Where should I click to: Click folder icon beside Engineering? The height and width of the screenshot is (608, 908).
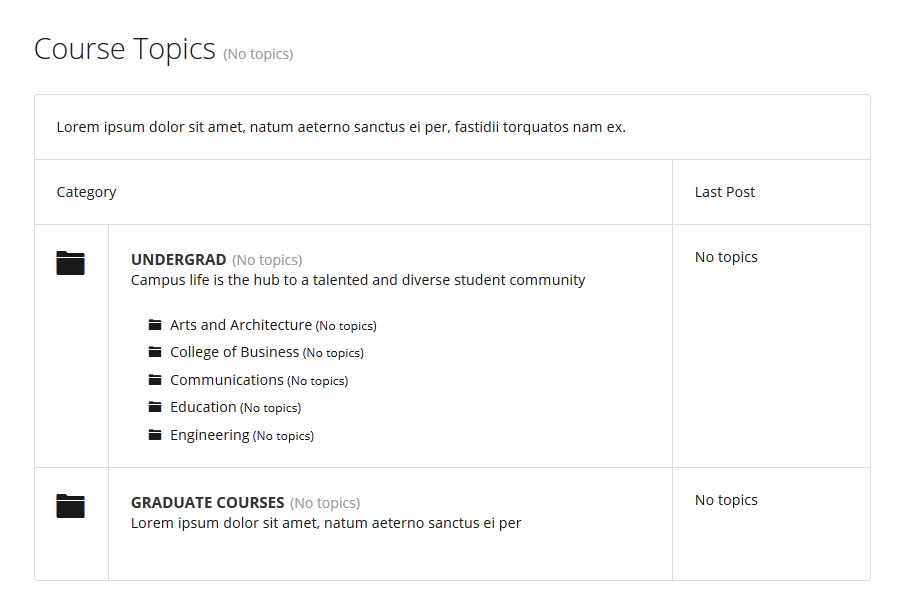point(155,435)
